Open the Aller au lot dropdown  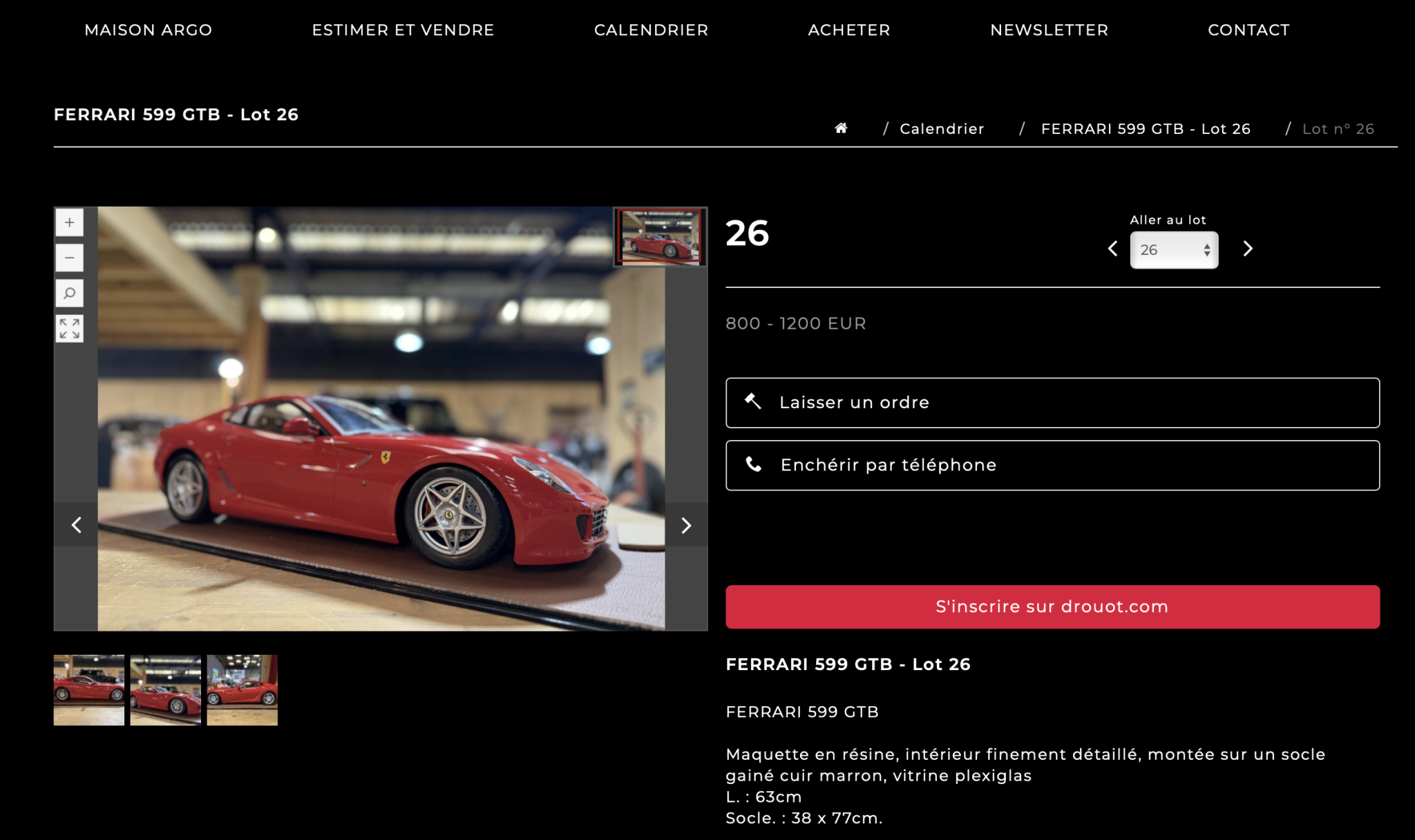(x=1174, y=250)
